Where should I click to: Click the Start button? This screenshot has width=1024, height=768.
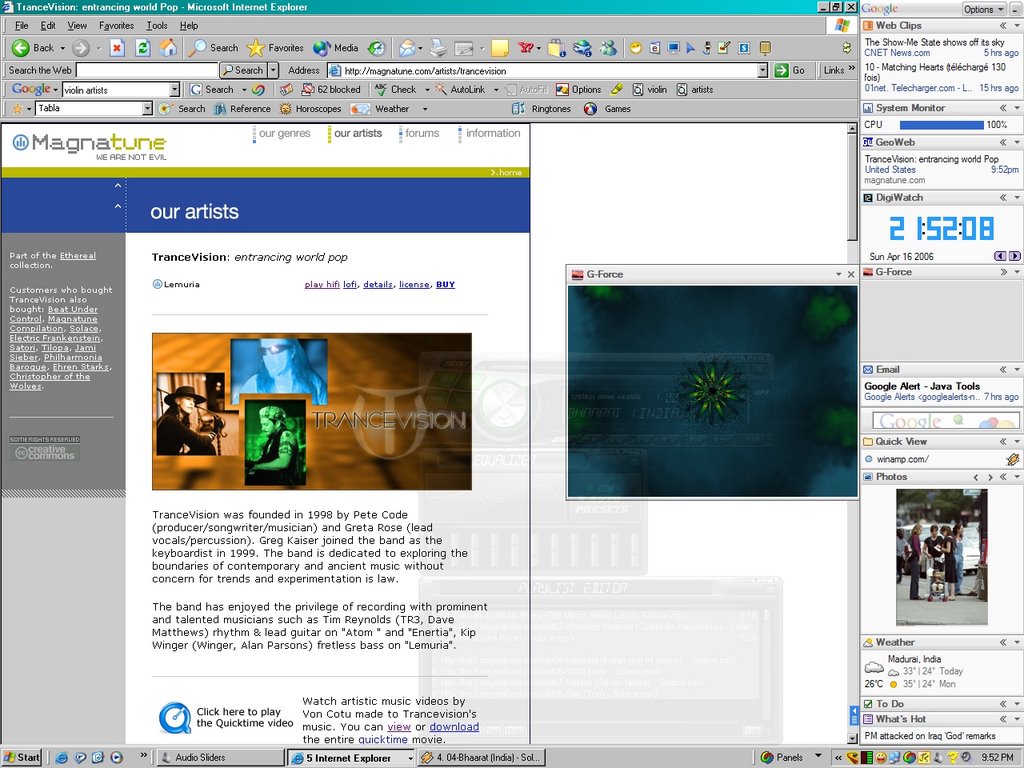22,758
